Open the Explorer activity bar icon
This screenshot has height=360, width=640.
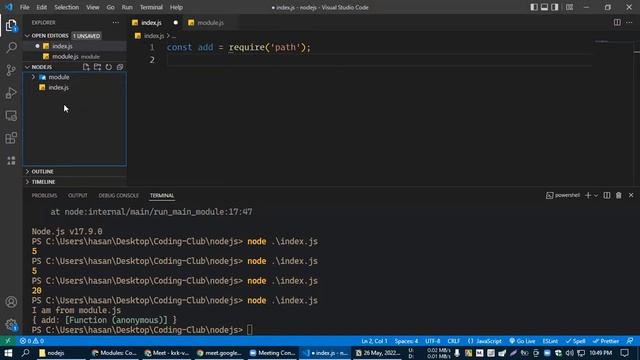pyautogui.click(x=11, y=26)
